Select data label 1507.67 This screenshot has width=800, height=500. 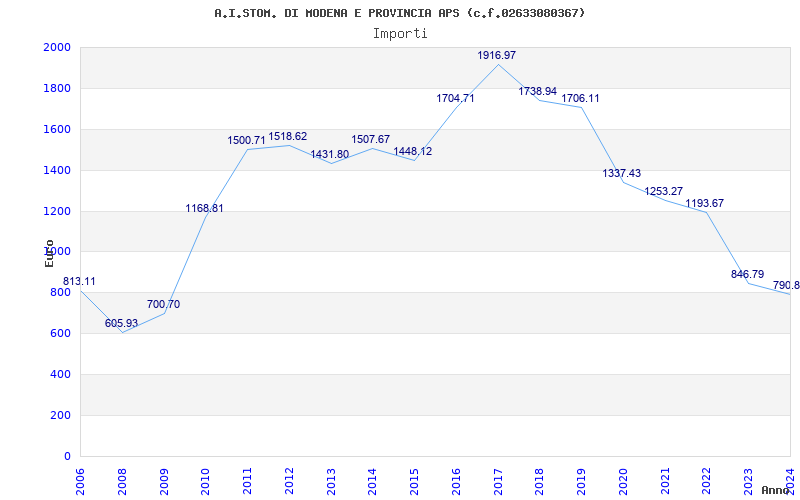pos(370,140)
